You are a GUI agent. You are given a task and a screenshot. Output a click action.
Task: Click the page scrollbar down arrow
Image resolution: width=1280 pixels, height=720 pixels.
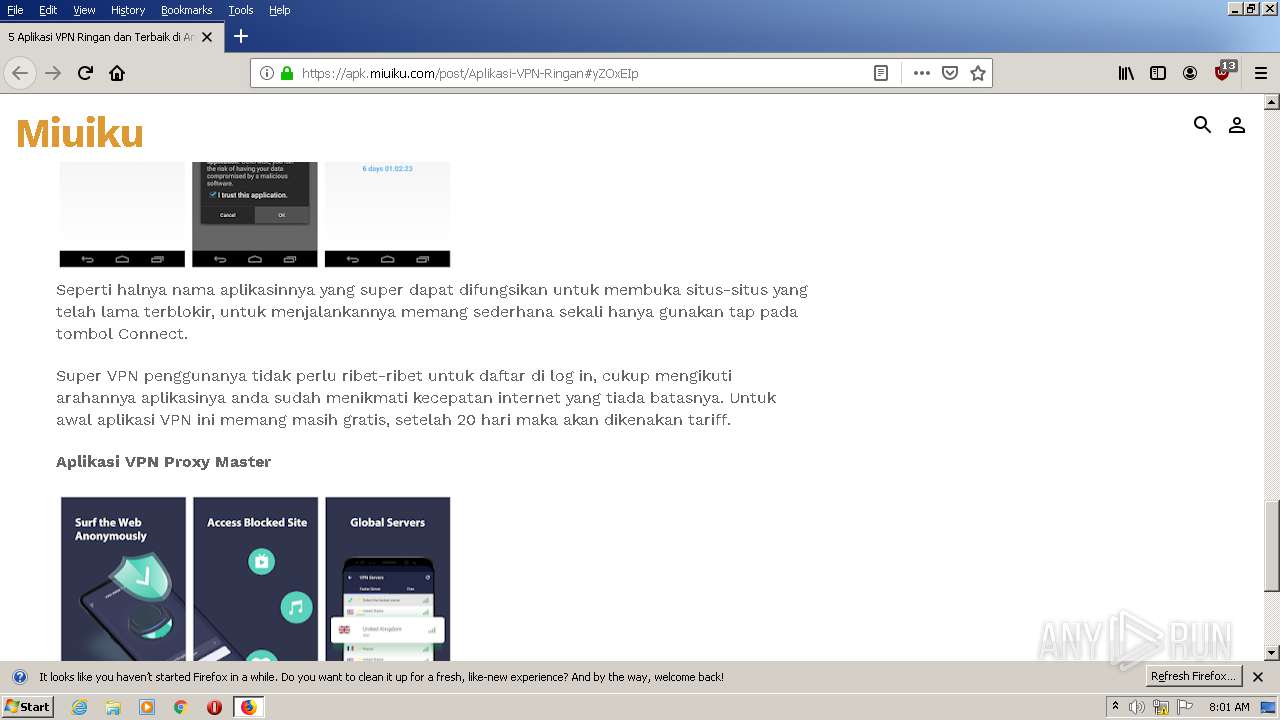pyautogui.click(x=1272, y=653)
